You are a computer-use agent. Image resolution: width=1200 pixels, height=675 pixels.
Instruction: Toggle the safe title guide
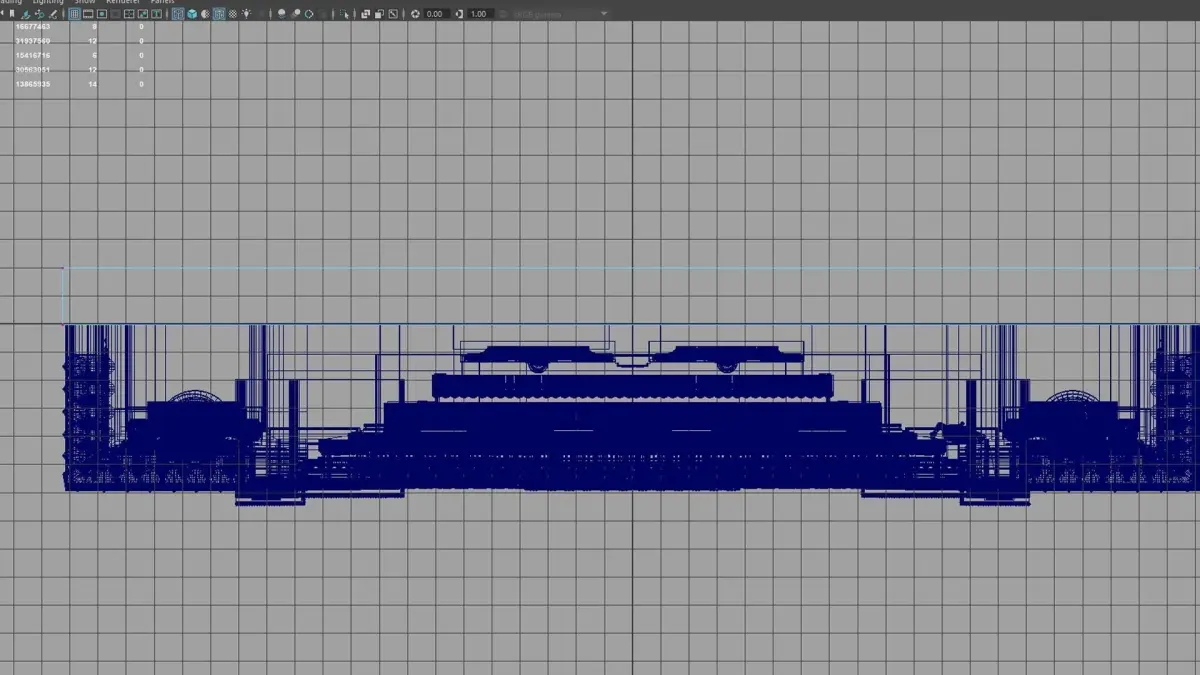pyautogui.click(x=156, y=14)
